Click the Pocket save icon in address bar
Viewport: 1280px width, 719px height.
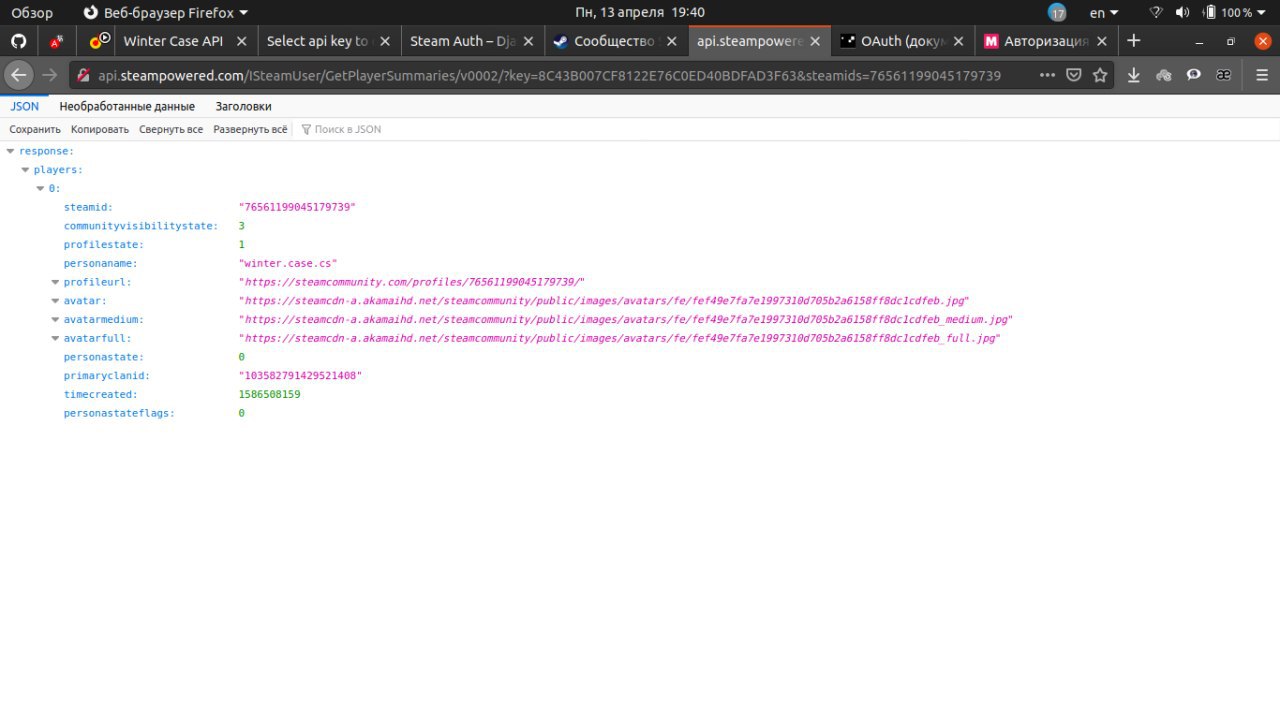(1074, 75)
